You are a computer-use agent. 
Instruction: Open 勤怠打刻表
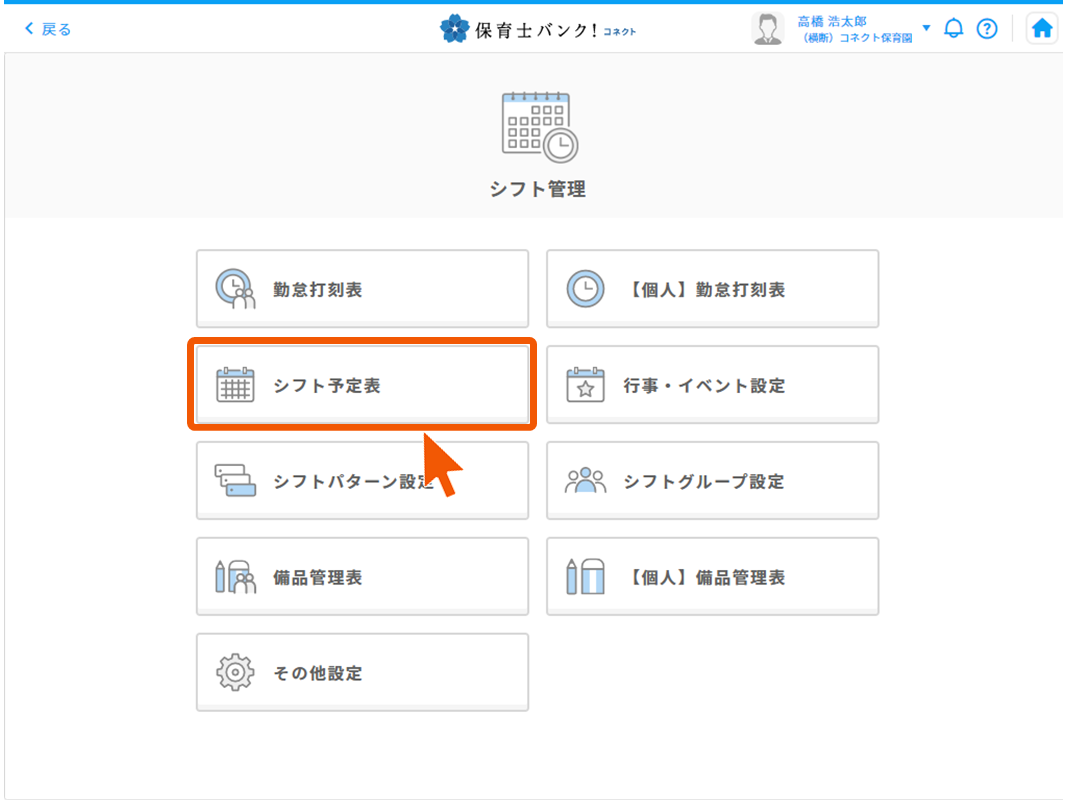pyautogui.click(x=362, y=288)
